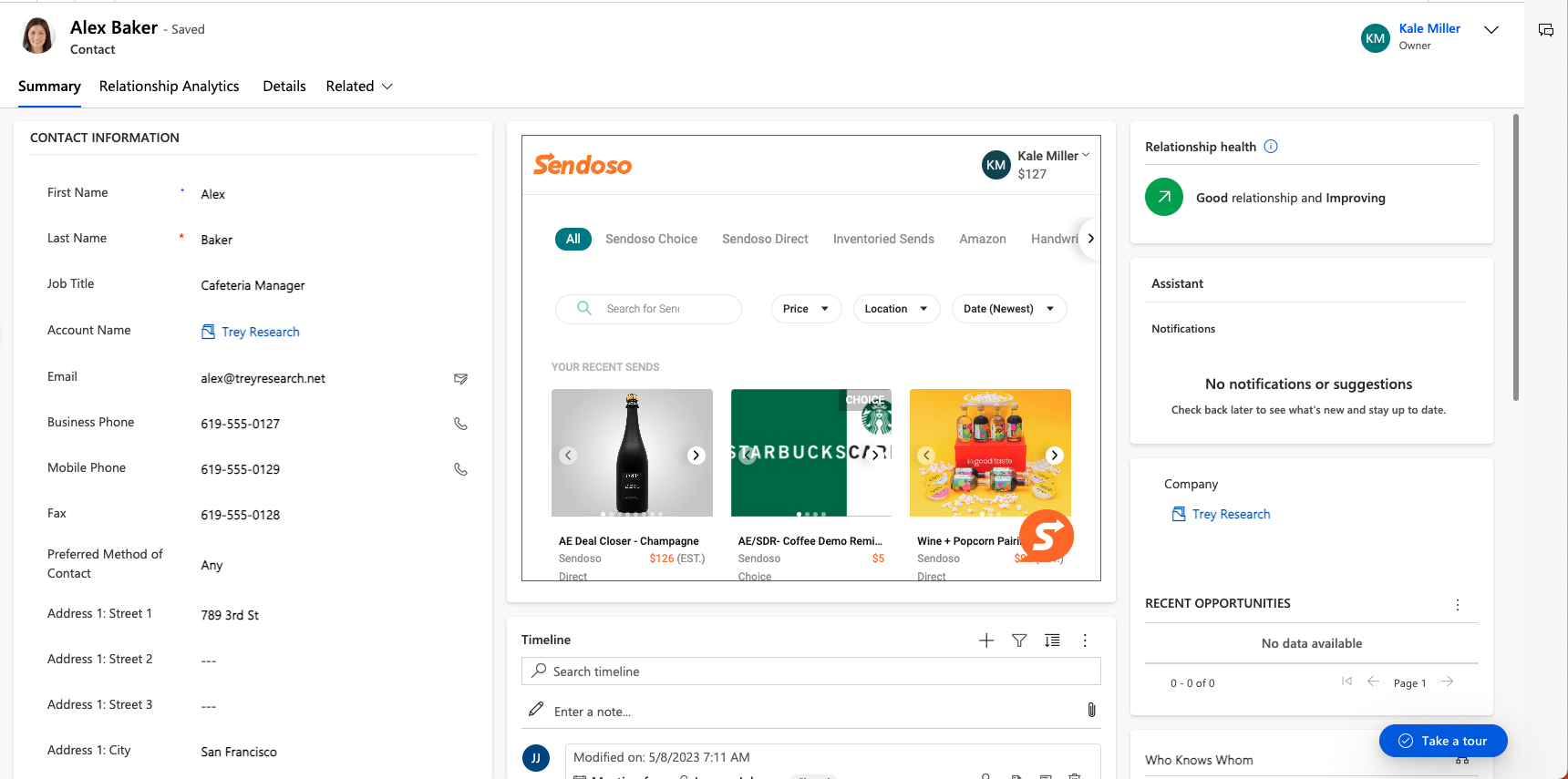Click the timeline sort order icon
The width and height of the screenshot is (1568, 779).
click(x=1052, y=641)
